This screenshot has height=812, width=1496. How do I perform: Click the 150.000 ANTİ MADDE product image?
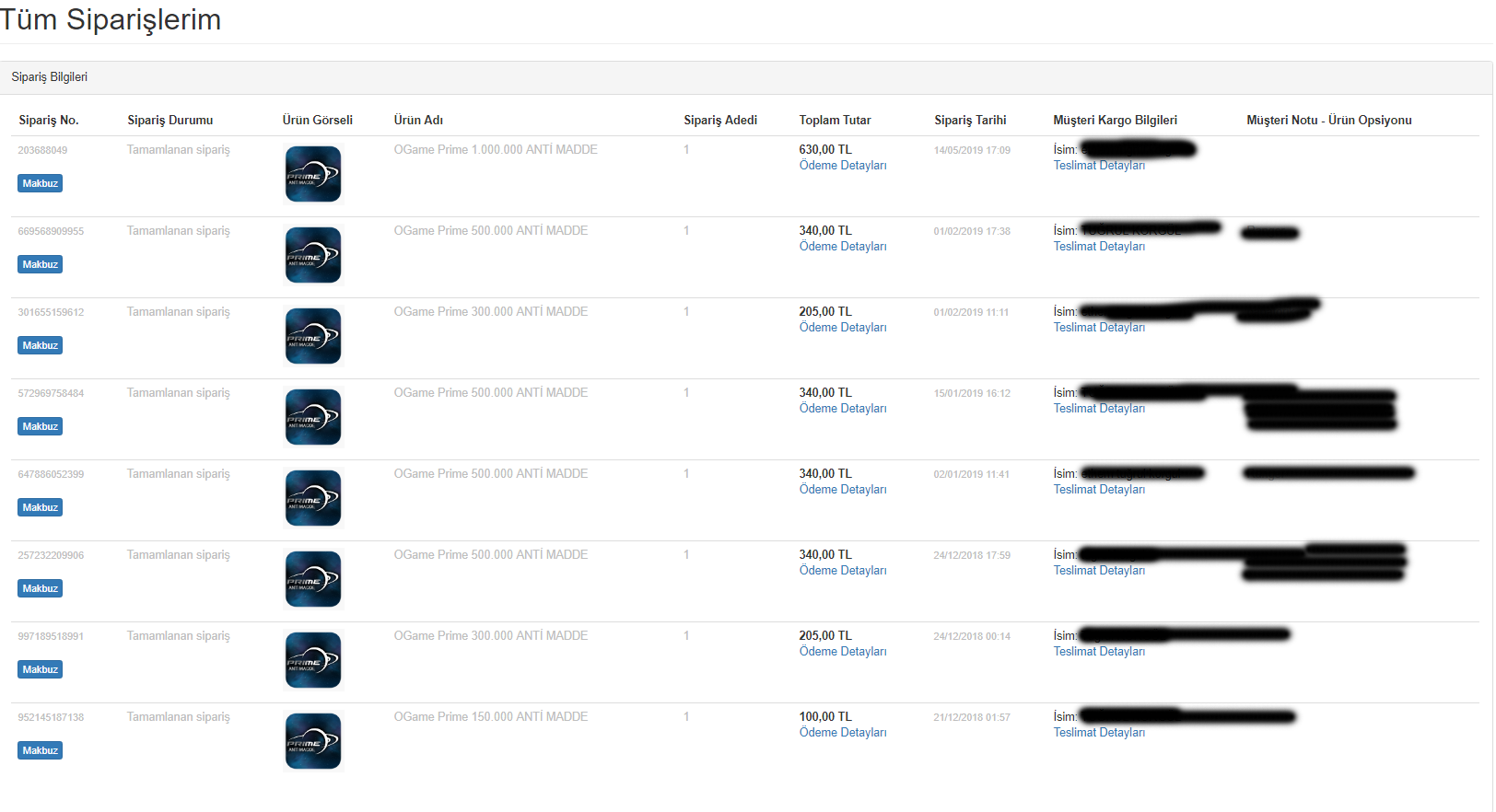tap(313, 741)
